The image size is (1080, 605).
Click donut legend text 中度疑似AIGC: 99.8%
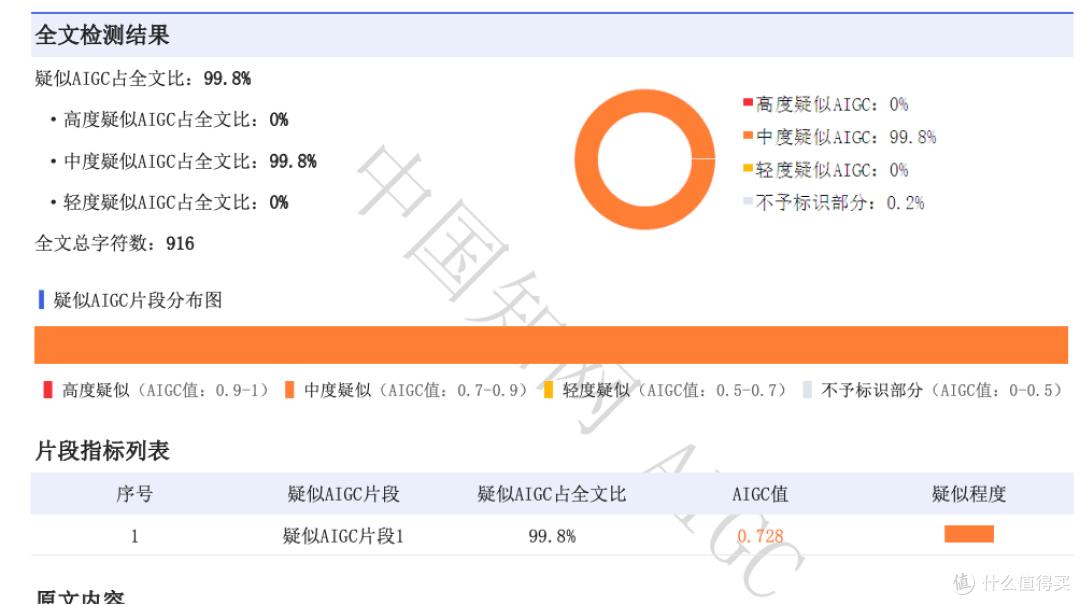point(846,137)
